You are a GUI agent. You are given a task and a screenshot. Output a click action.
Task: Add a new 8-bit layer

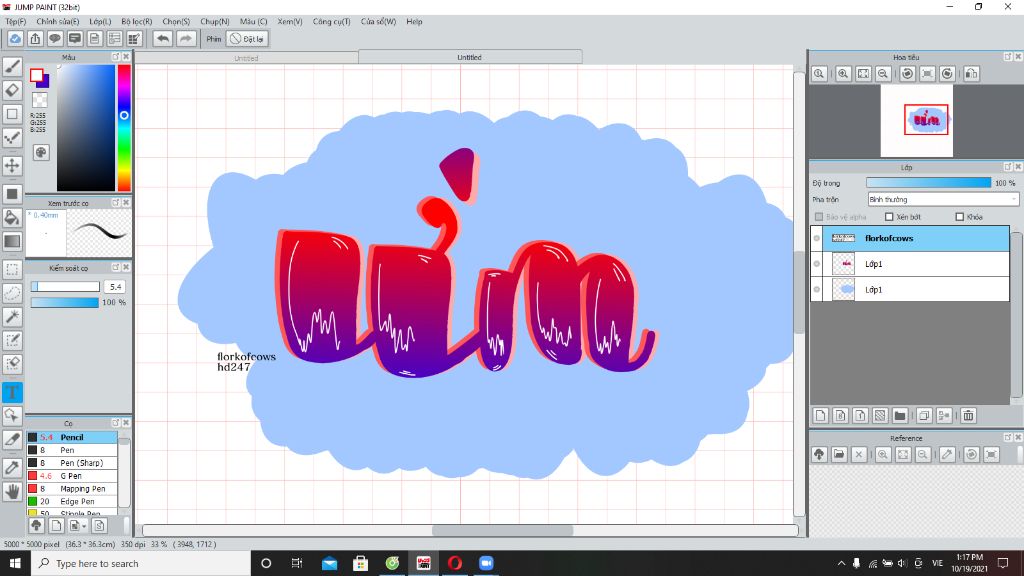(x=840, y=415)
